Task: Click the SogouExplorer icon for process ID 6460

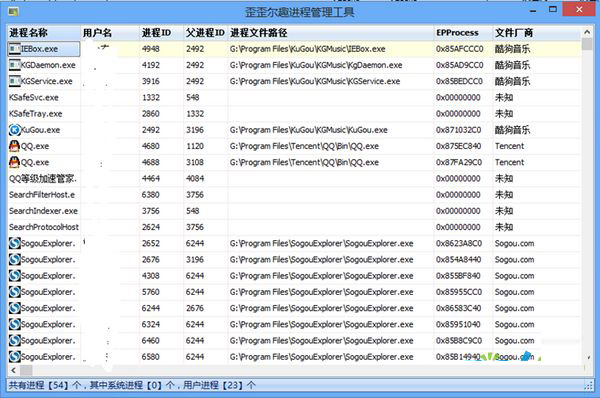Action: pos(15,341)
